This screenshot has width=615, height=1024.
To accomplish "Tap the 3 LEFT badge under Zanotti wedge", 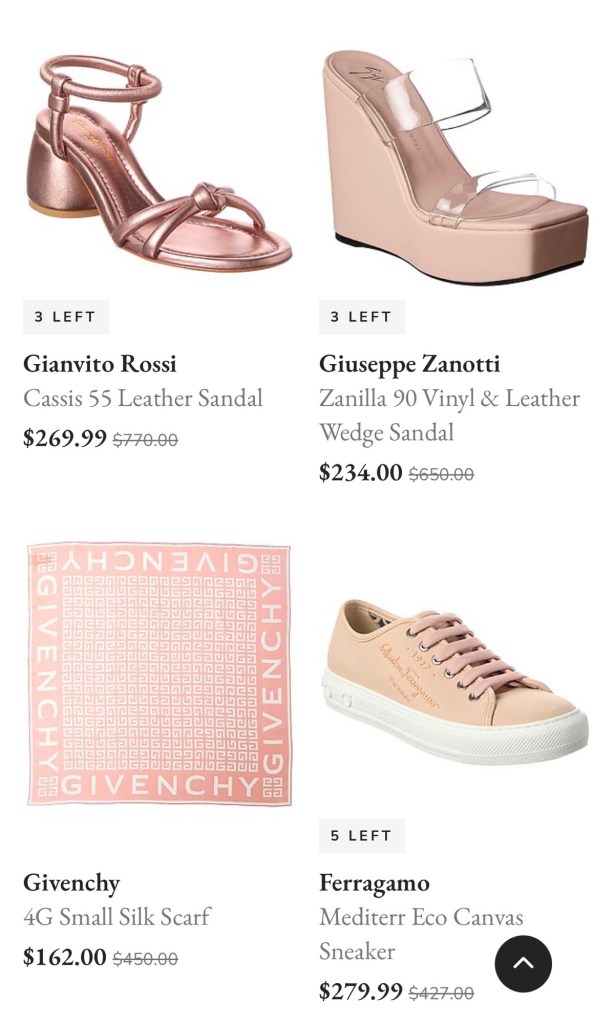I will coord(362,317).
